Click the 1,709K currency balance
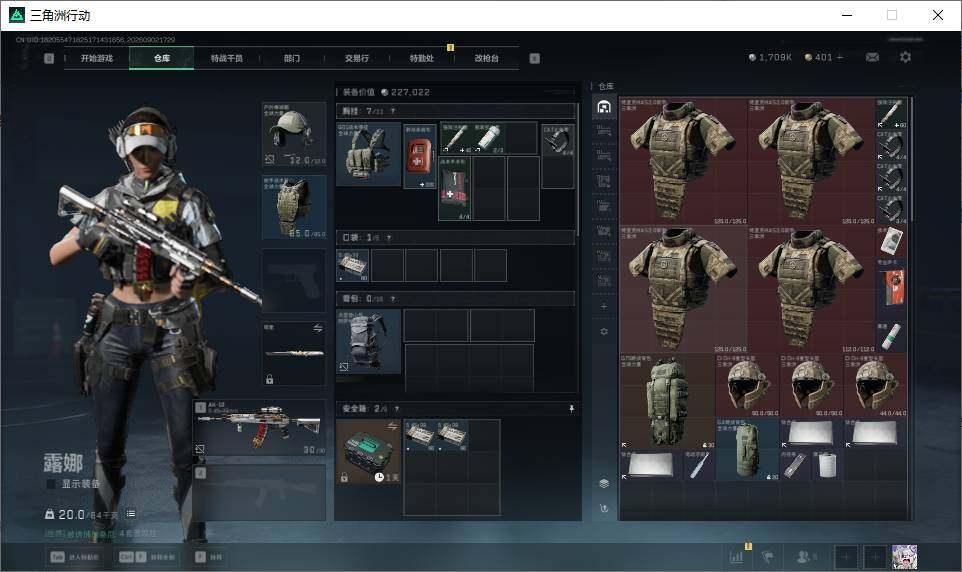This screenshot has height=572, width=962. click(x=770, y=57)
